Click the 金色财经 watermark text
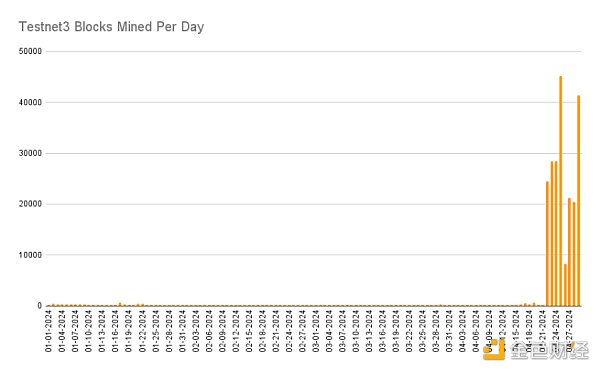 [x=549, y=350]
